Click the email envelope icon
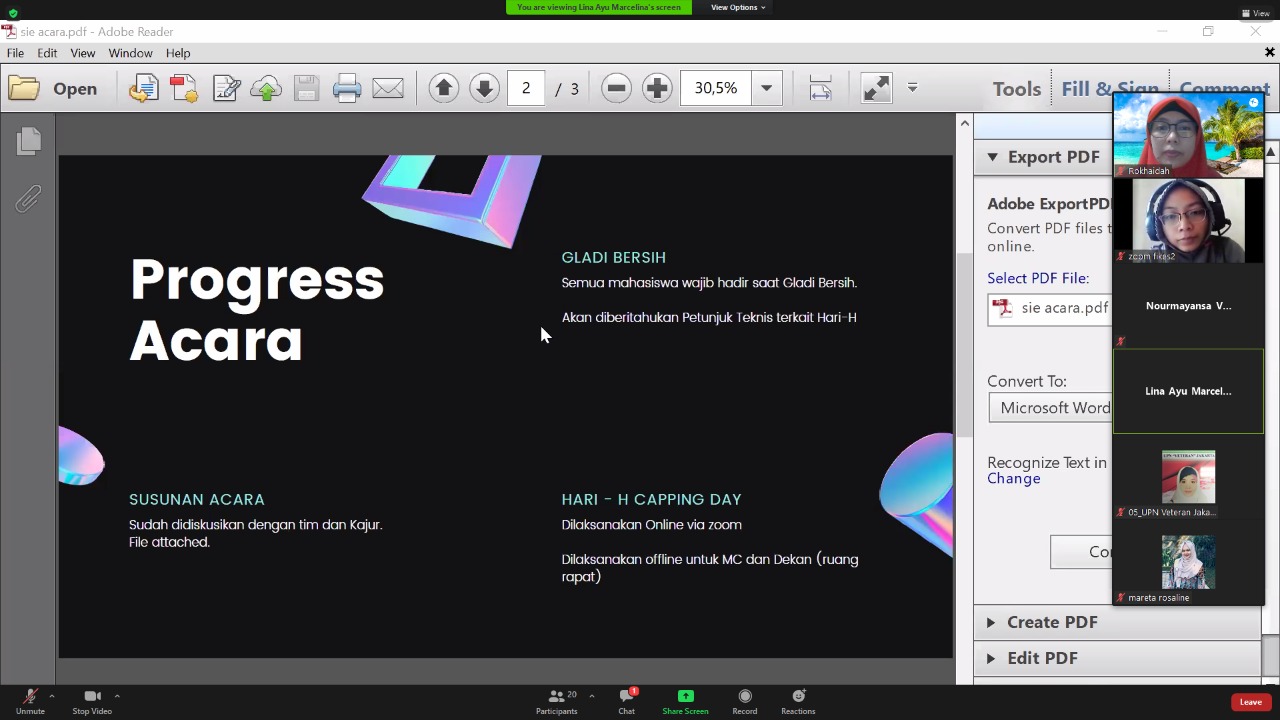Screen dimensions: 1280x720 point(388,89)
